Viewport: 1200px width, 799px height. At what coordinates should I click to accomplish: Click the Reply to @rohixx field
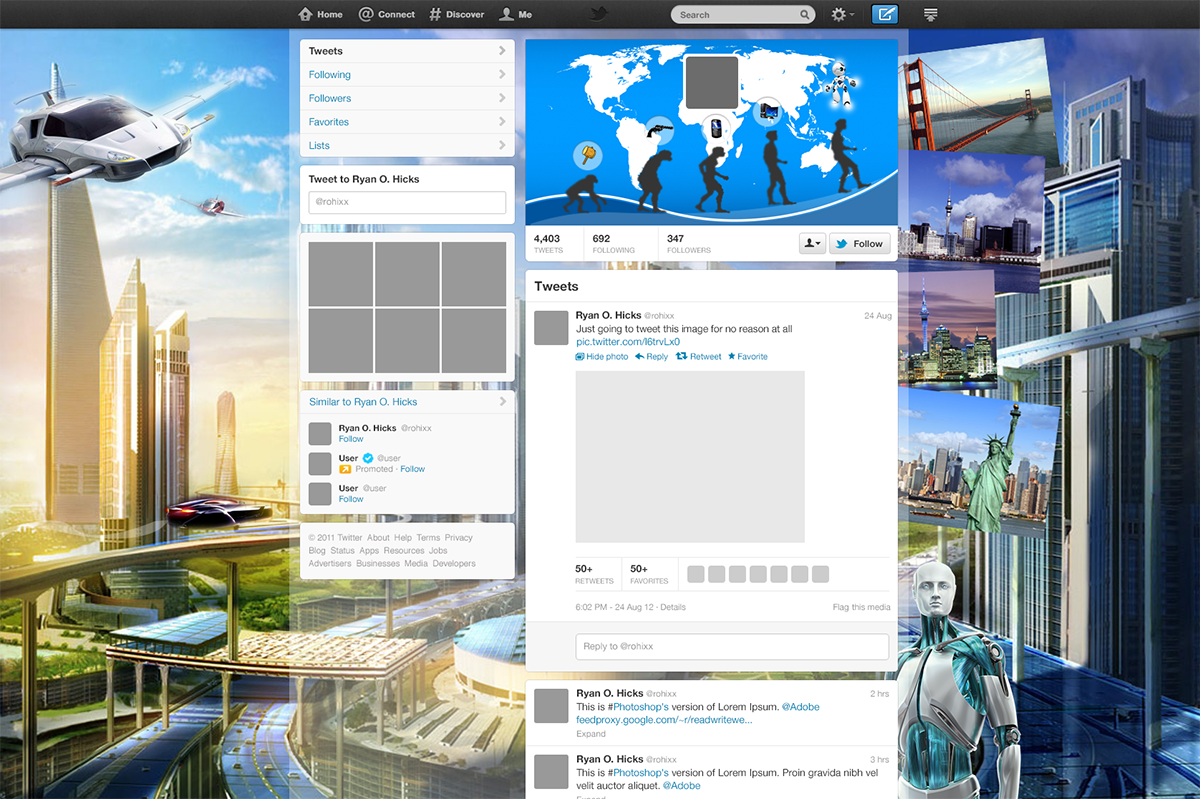(732, 647)
